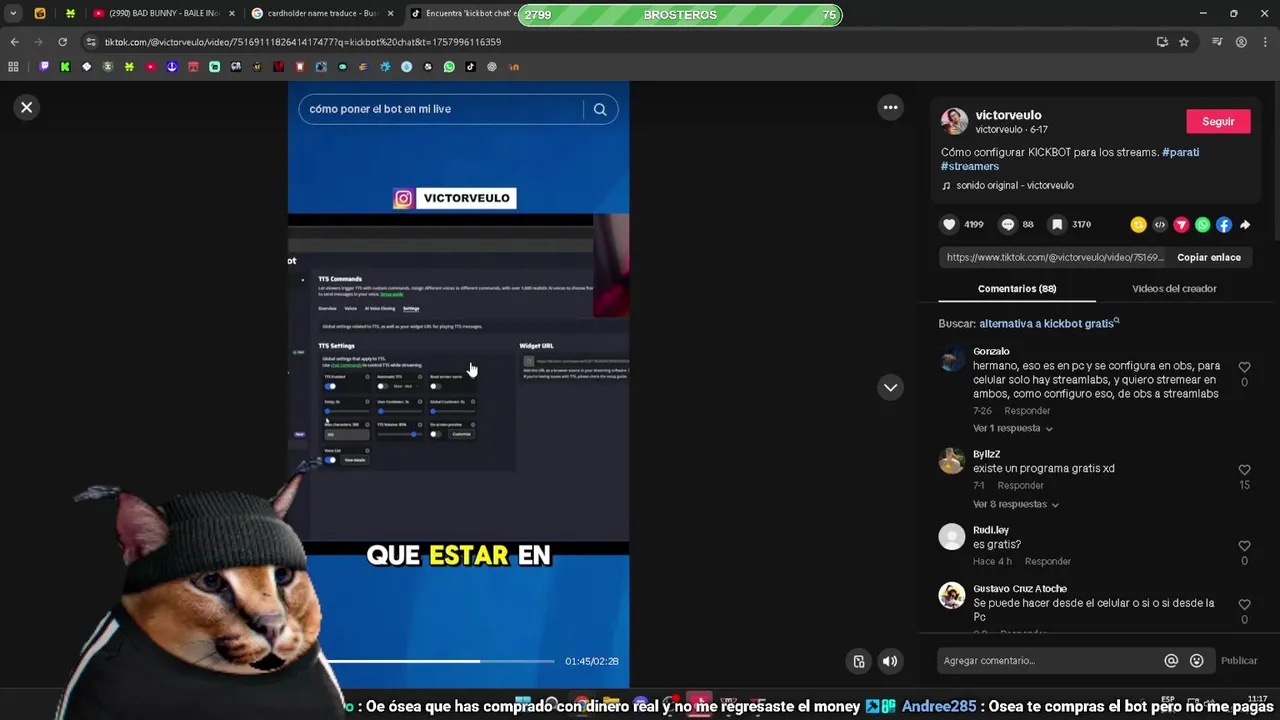
Task: Click the search magnifier in TikTok search box
Action: point(600,109)
